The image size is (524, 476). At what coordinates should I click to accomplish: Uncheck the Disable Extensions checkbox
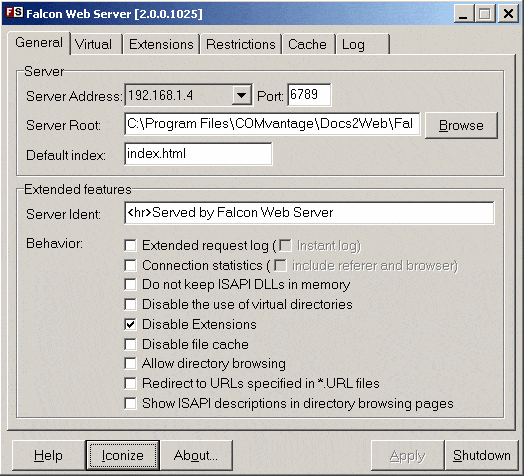pos(130,325)
